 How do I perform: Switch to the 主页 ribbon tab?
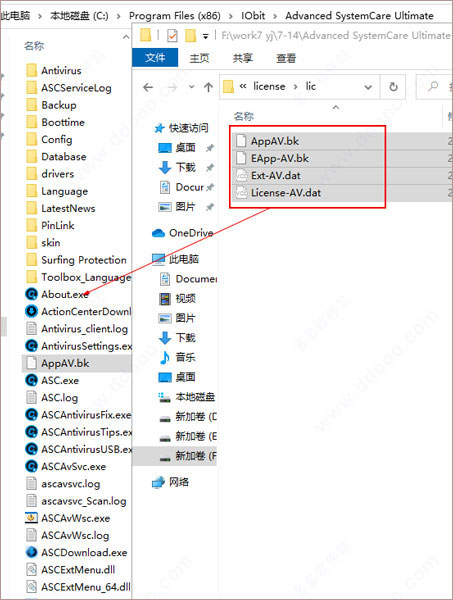[x=199, y=58]
